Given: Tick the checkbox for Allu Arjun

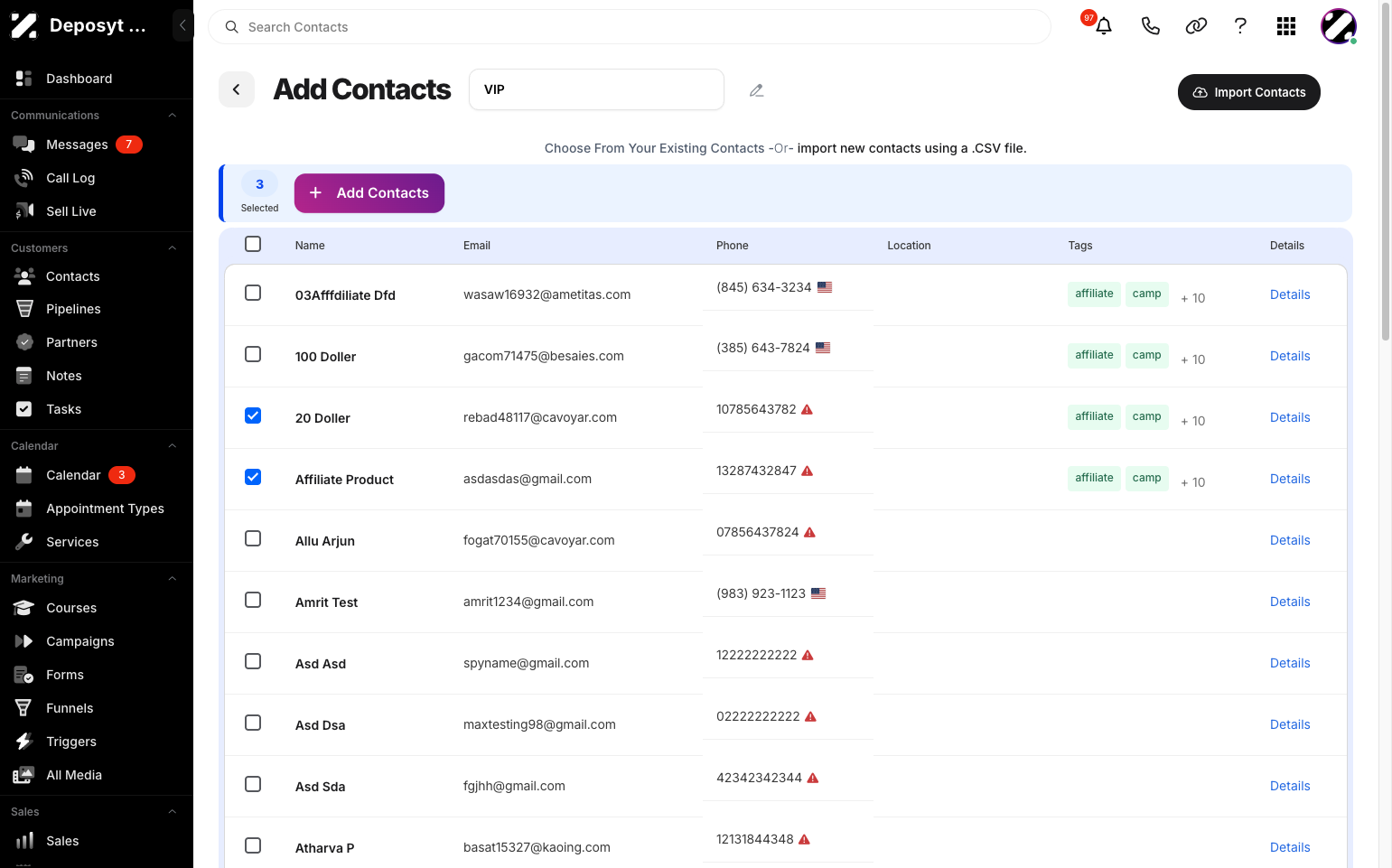Looking at the screenshot, I should [x=253, y=538].
